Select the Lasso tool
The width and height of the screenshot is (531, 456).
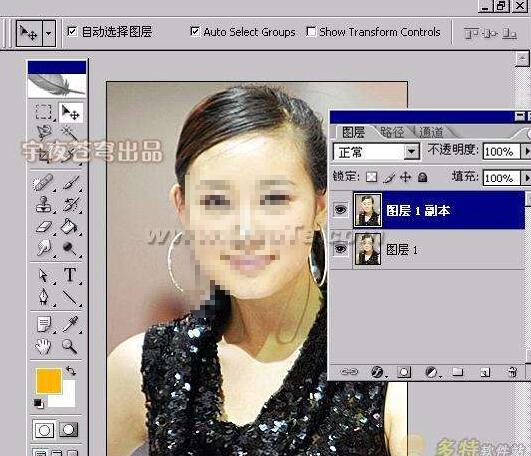(43, 133)
